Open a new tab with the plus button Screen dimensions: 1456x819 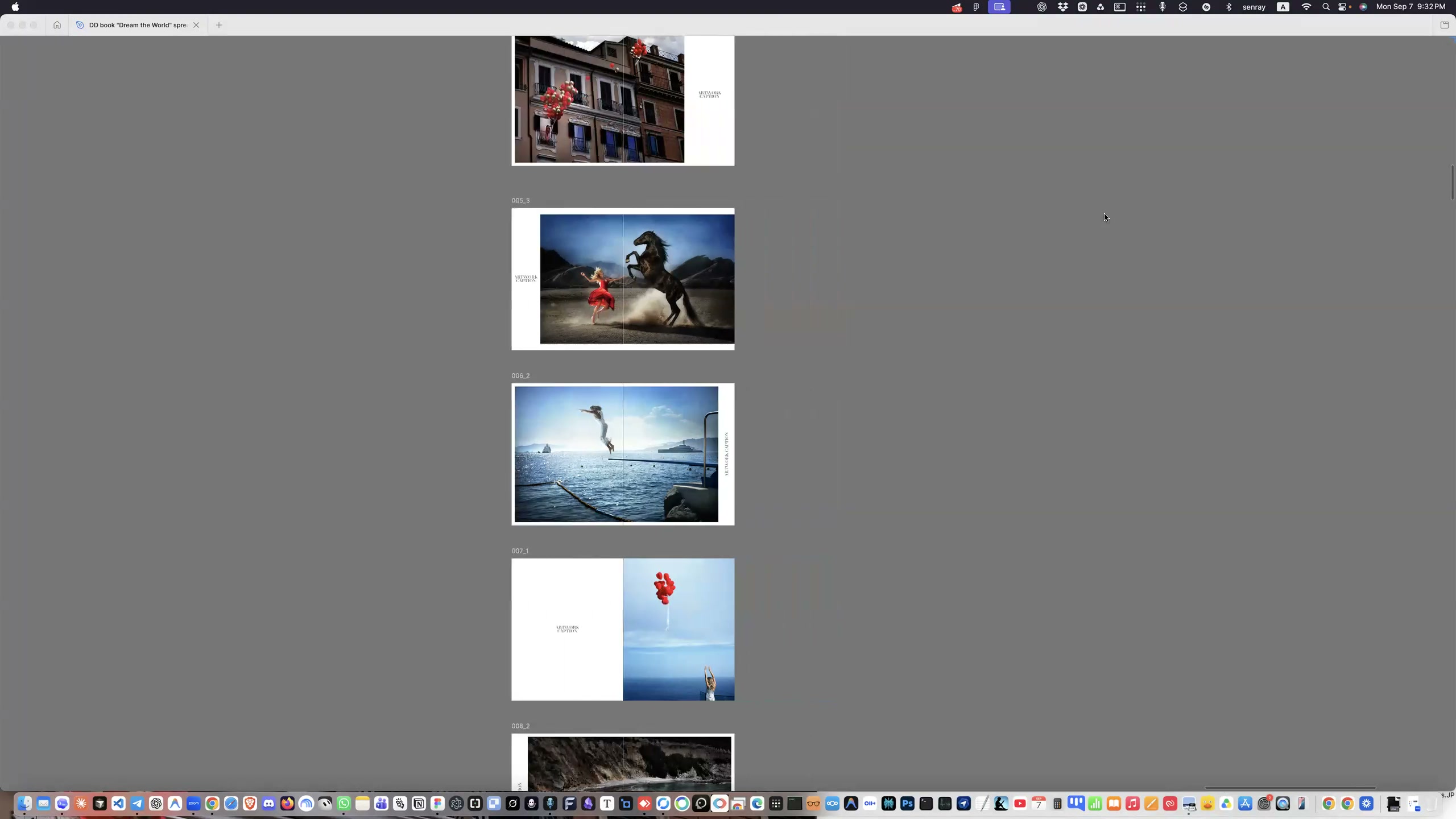(219, 25)
